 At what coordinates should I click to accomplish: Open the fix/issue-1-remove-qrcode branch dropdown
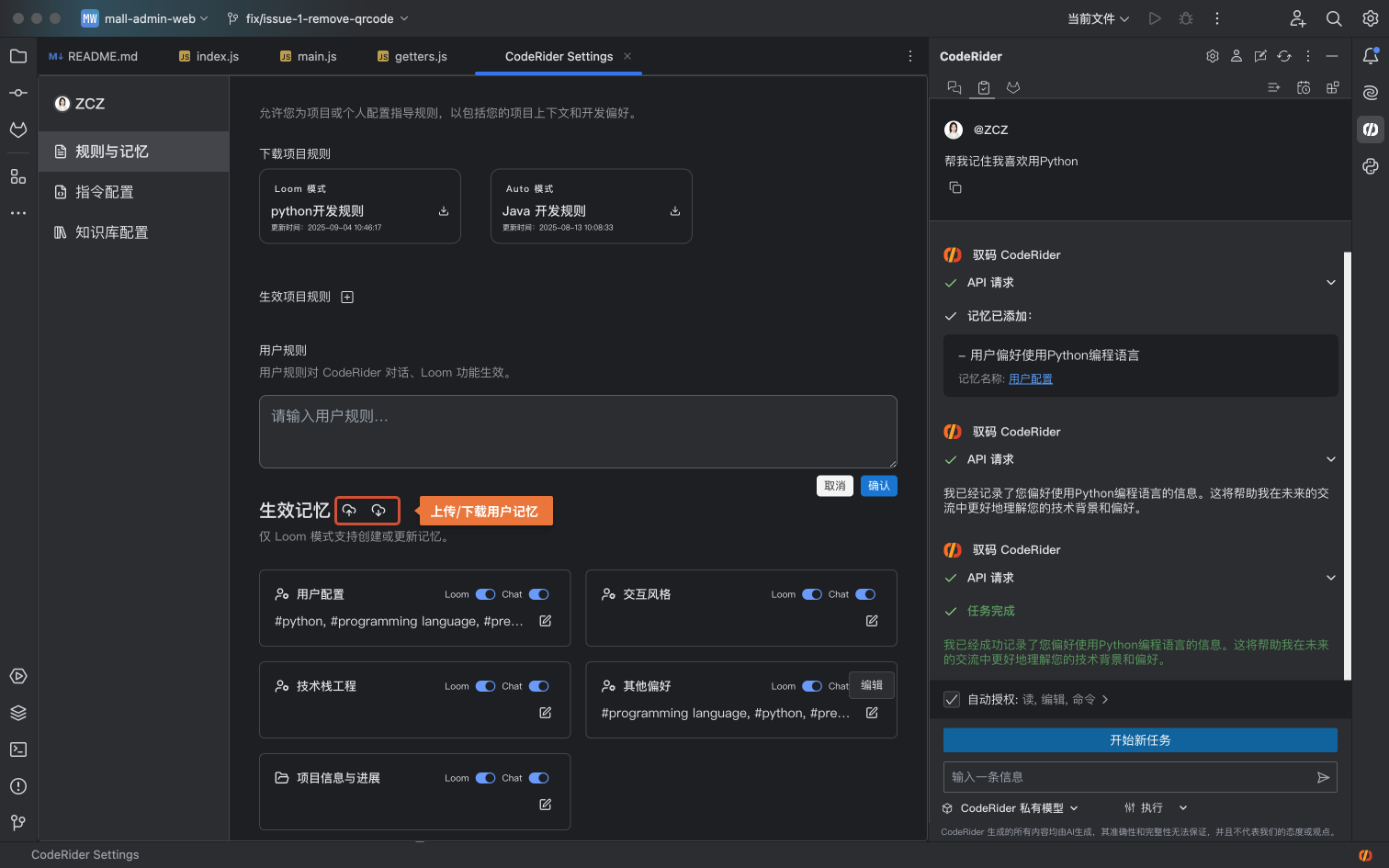[319, 18]
